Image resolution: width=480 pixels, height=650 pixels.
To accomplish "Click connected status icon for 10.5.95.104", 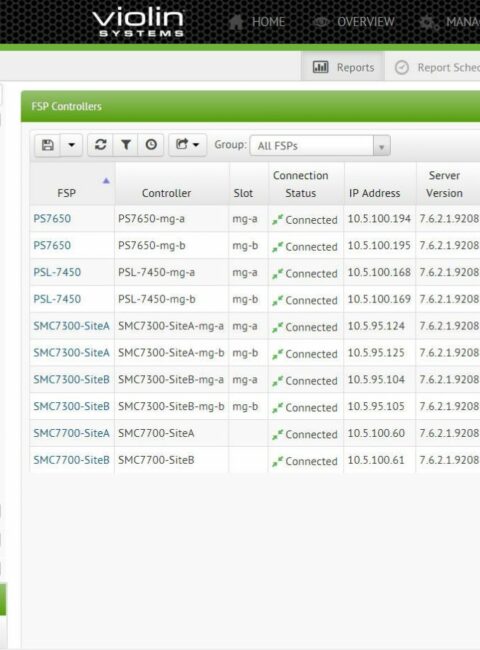I will [x=277, y=381].
